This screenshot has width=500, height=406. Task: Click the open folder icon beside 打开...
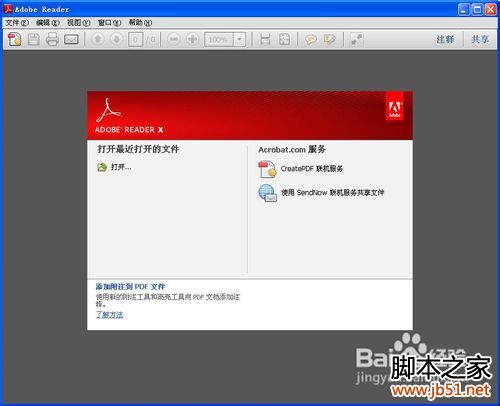(102, 167)
